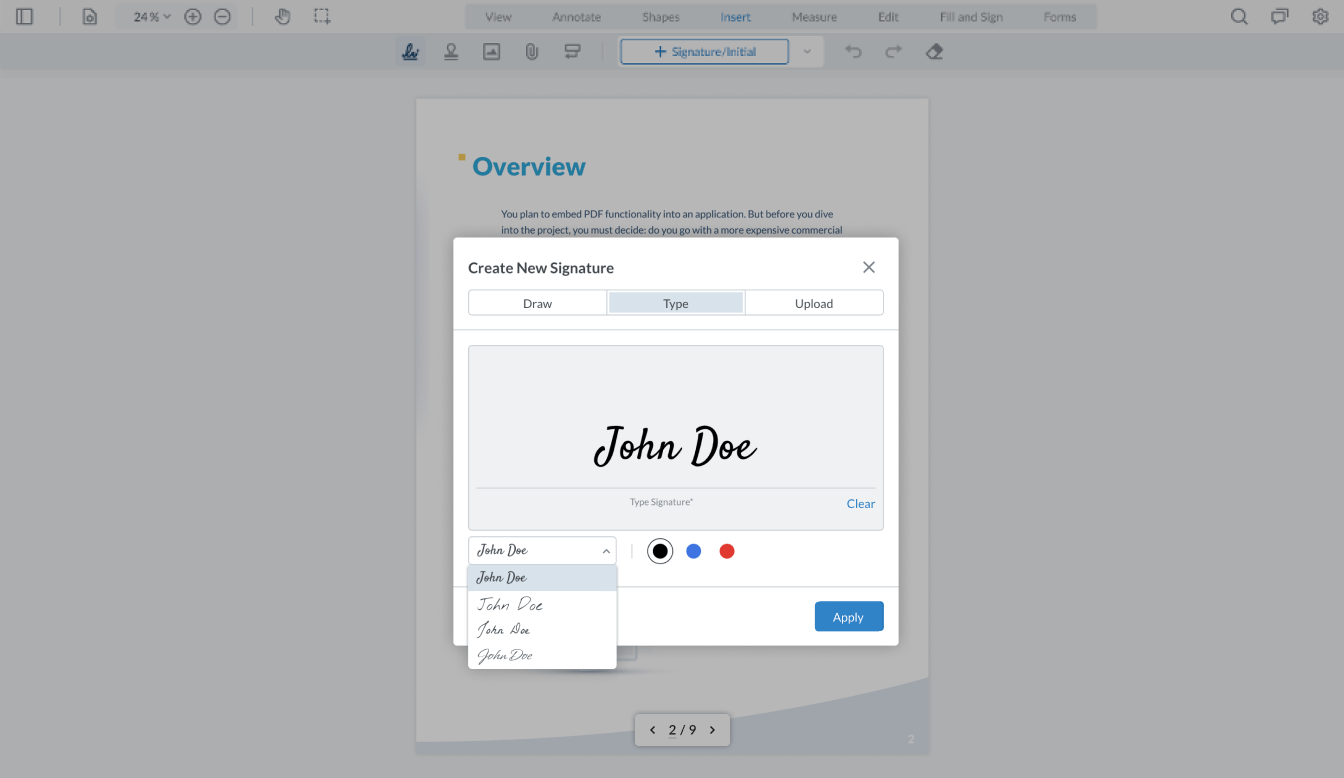Choose the fourth John Doe font option

pyautogui.click(x=542, y=656)
